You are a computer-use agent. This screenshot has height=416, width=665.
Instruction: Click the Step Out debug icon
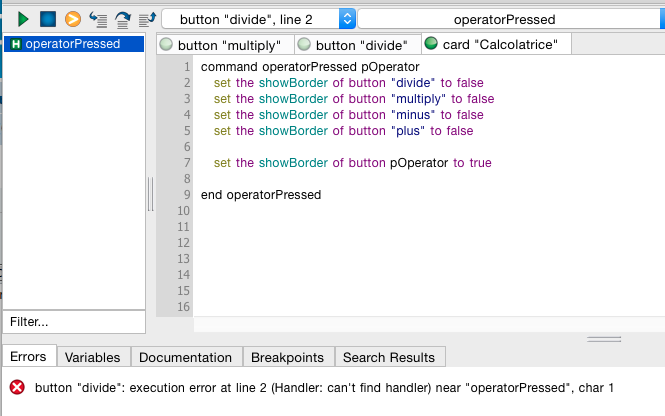click(x=146, y=19)
